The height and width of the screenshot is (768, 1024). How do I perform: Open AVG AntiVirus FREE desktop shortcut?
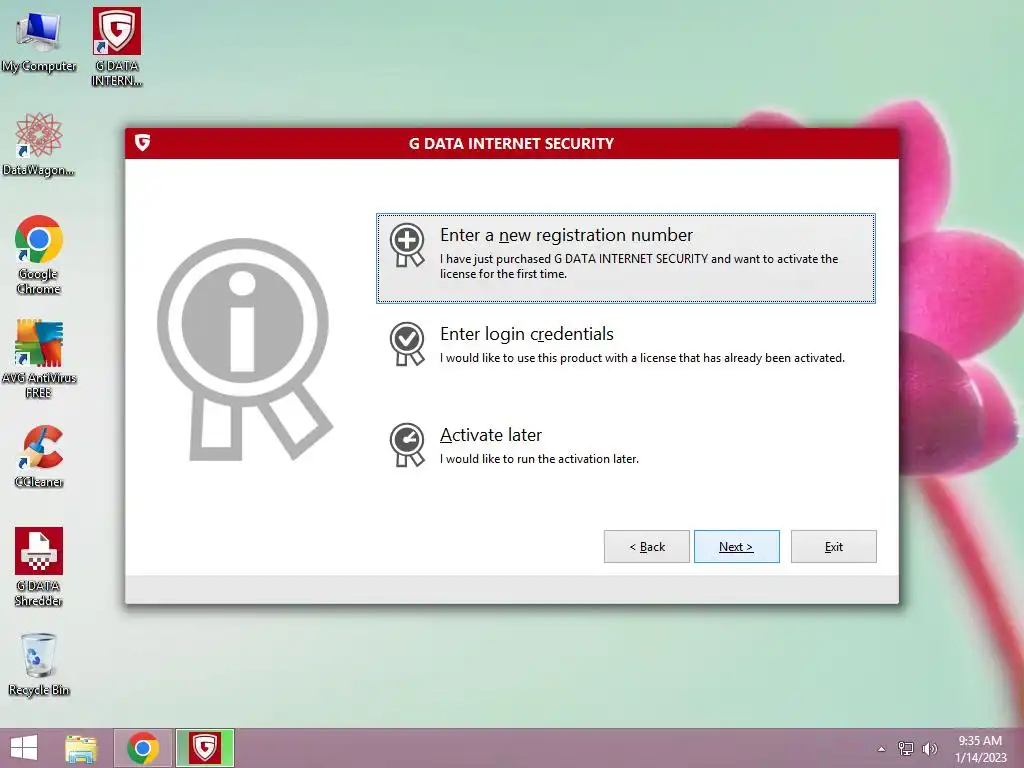coord(39,359)
